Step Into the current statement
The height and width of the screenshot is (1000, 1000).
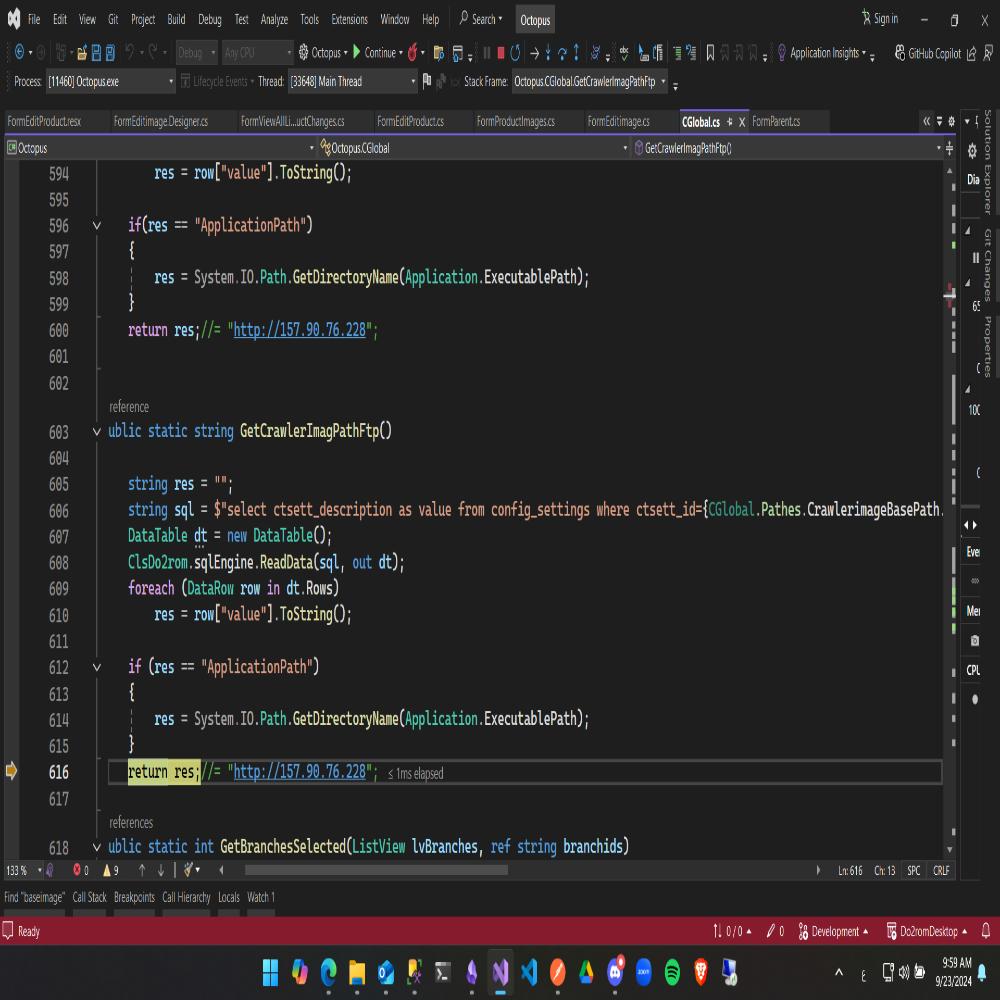(548, 53)
